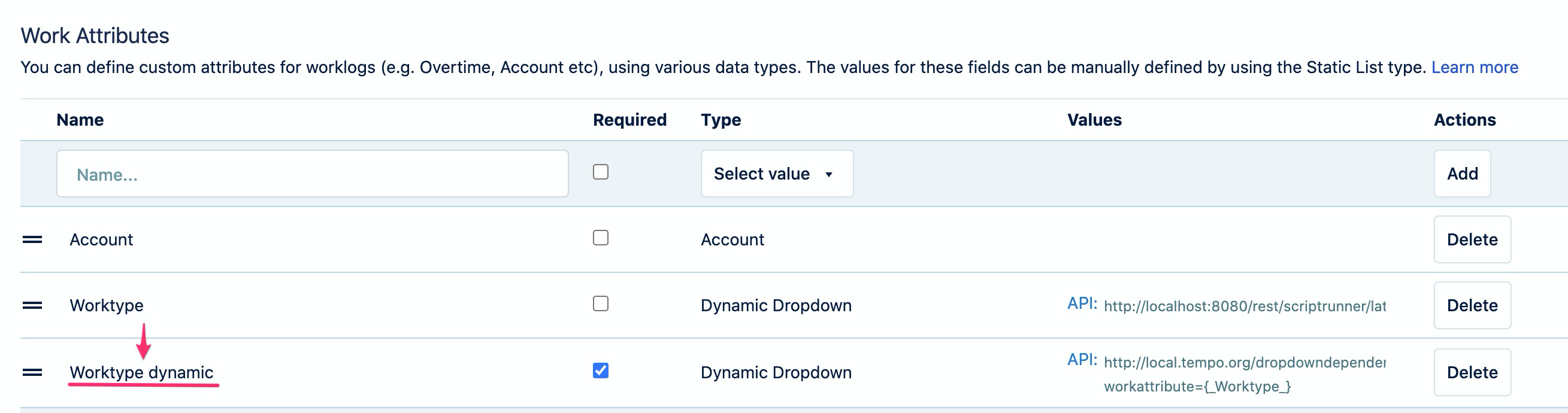Click the Worktype dynamic attribute name
The width and height of the screenshot is (1568, 413).
(141, 372)
